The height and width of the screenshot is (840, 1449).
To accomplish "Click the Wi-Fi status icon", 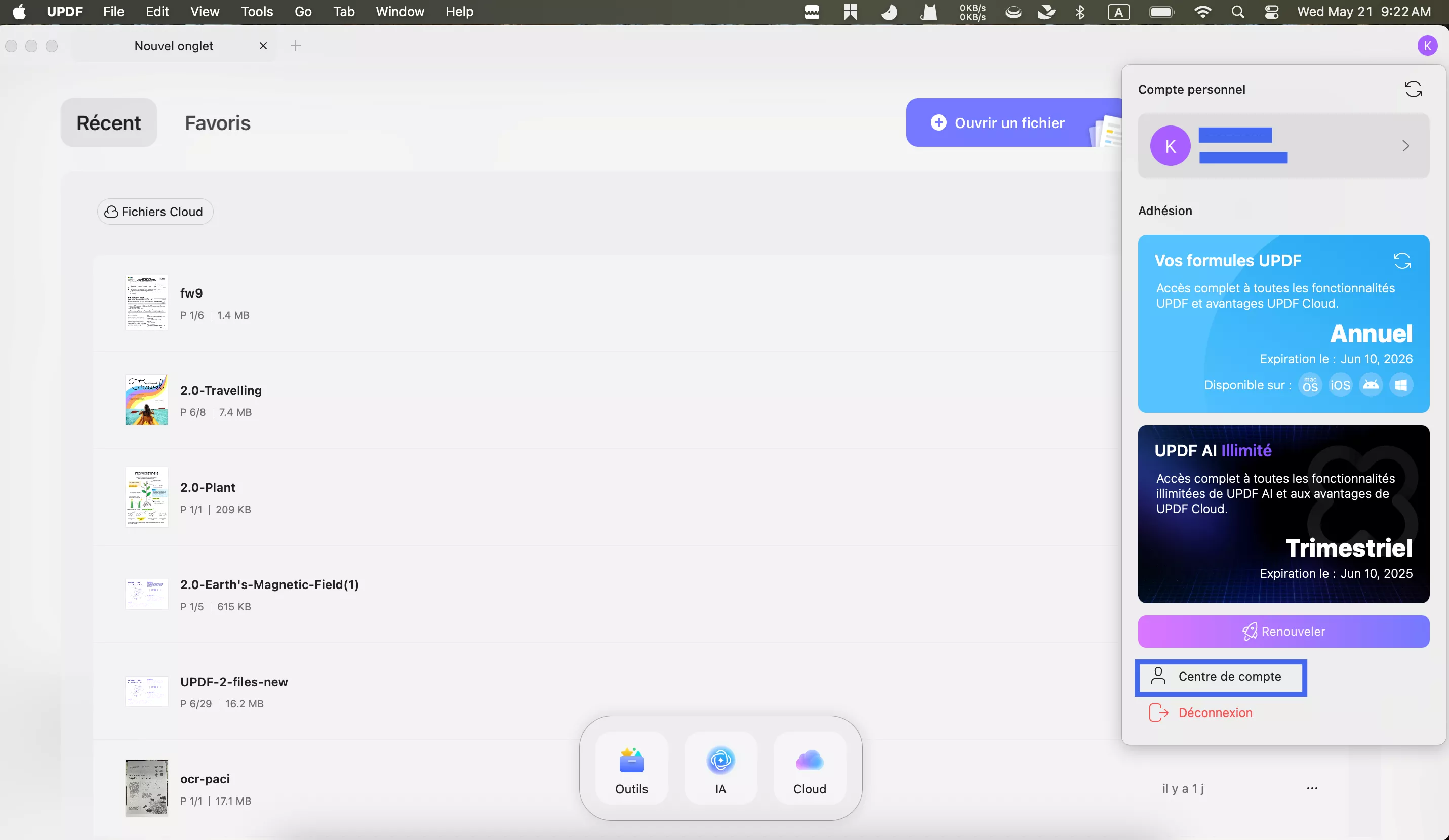I will (1202, 12).
